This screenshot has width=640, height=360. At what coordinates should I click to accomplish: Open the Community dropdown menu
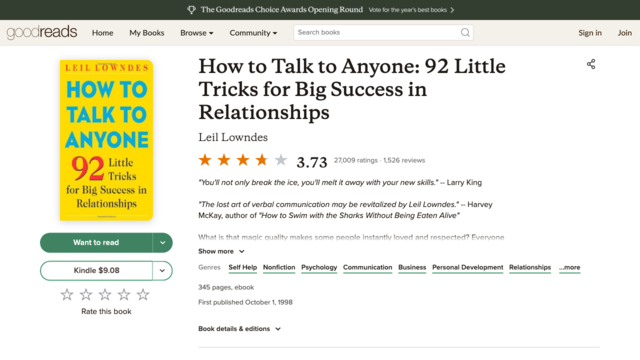[x=253, y=33]
